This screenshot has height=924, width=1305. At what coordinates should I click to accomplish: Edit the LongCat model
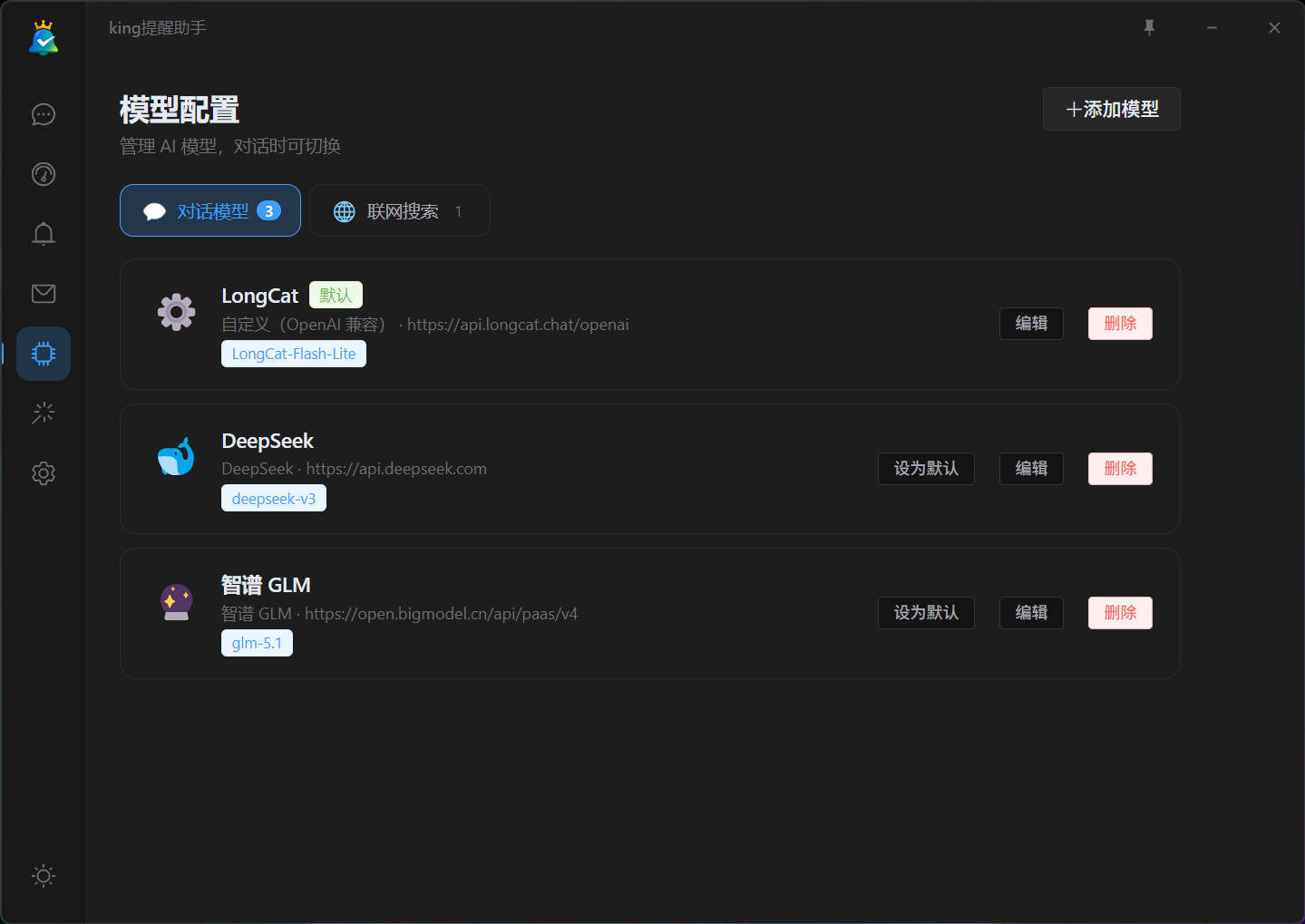pos(1031,324)
